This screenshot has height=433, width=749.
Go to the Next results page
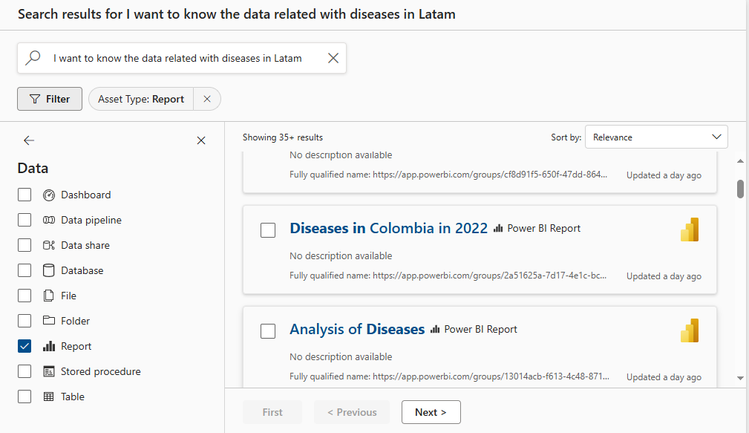pos(431,412)
